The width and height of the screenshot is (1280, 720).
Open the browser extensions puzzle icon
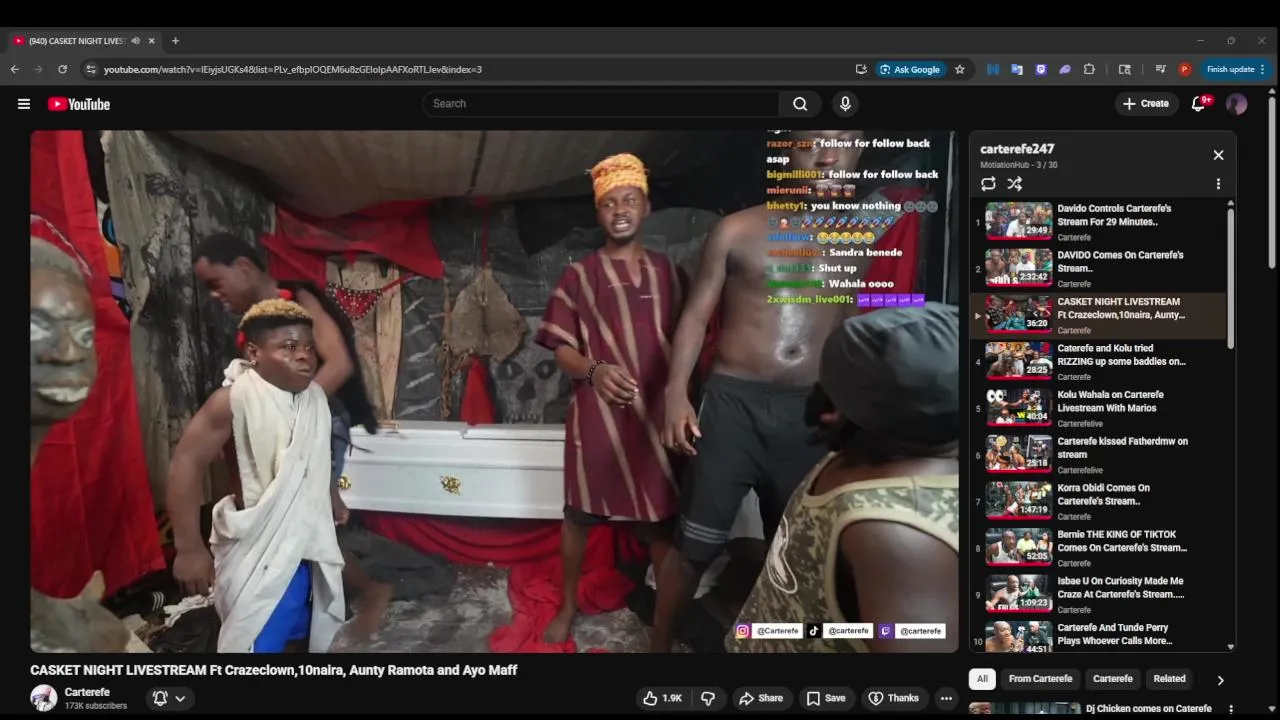[1089, 70]
